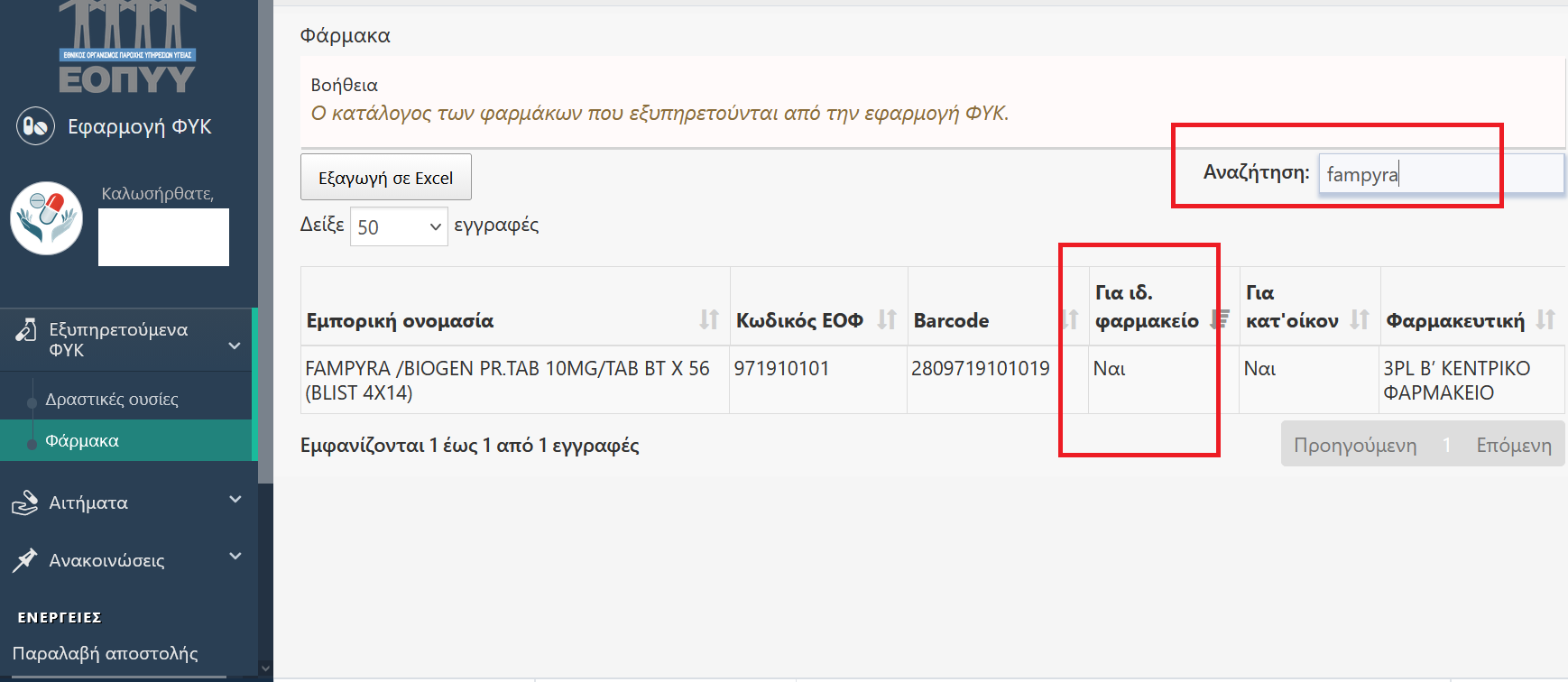Image resolution: width=1568 pixels, height=682 pixels.
Task: Sort by Για κατ'οίκον column arrows
Action: pyautogui.click(x=1360, y=319)
